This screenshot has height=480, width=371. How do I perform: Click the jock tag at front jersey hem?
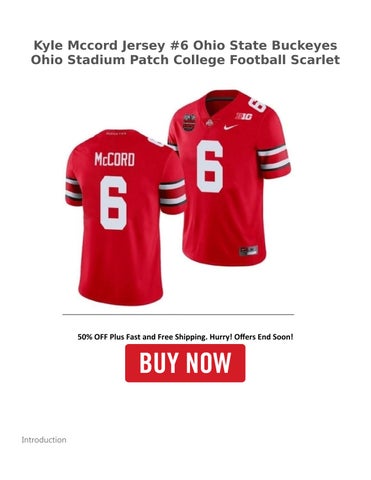tap(249, 250)
